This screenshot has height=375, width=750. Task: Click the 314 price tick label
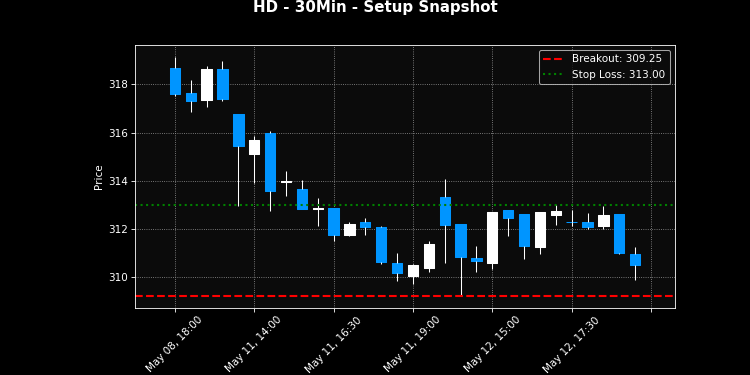pos(118,181)
